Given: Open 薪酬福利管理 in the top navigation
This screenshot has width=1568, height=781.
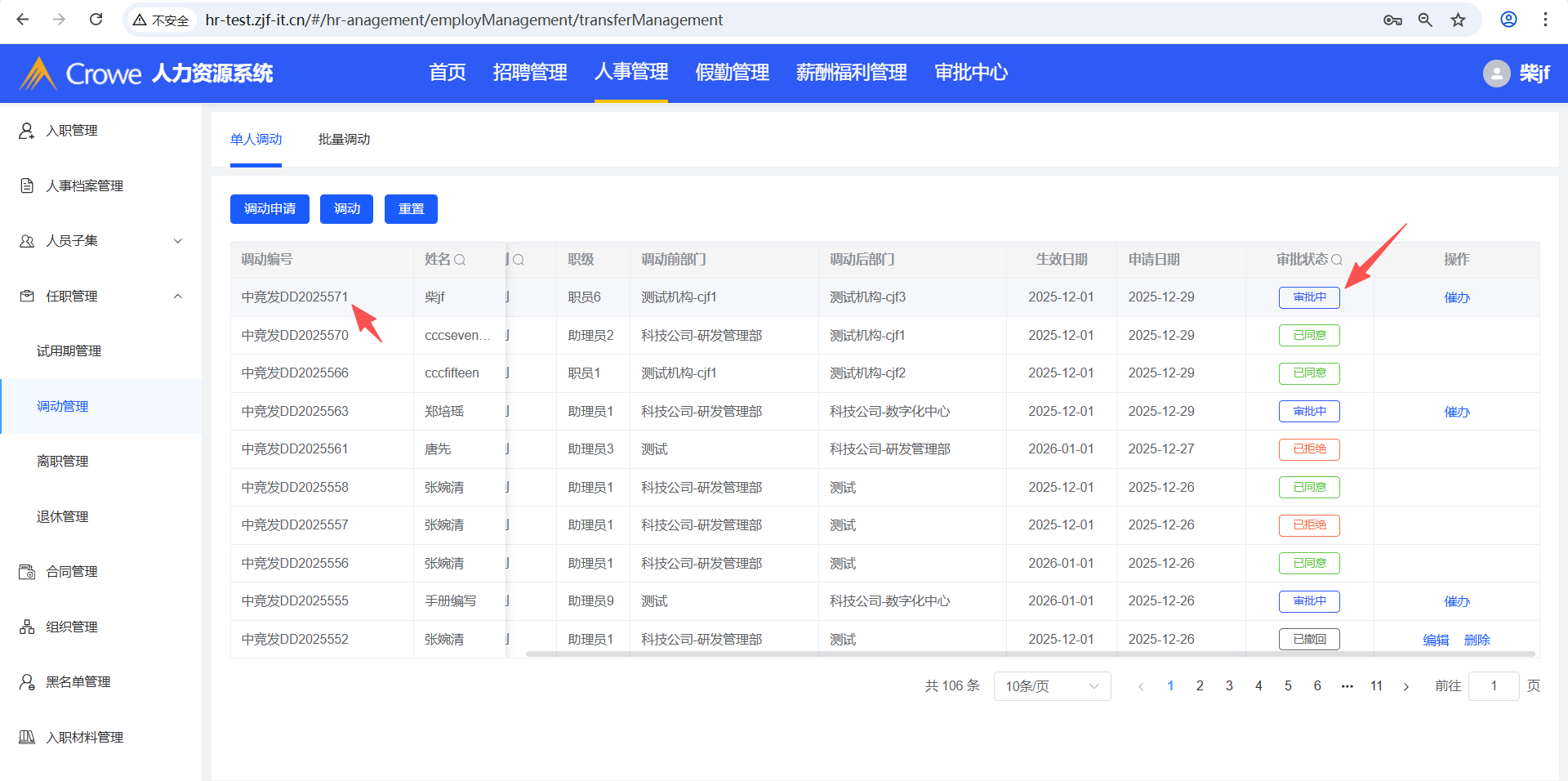Looking at the screenshot, I should [x=851, y=73].
